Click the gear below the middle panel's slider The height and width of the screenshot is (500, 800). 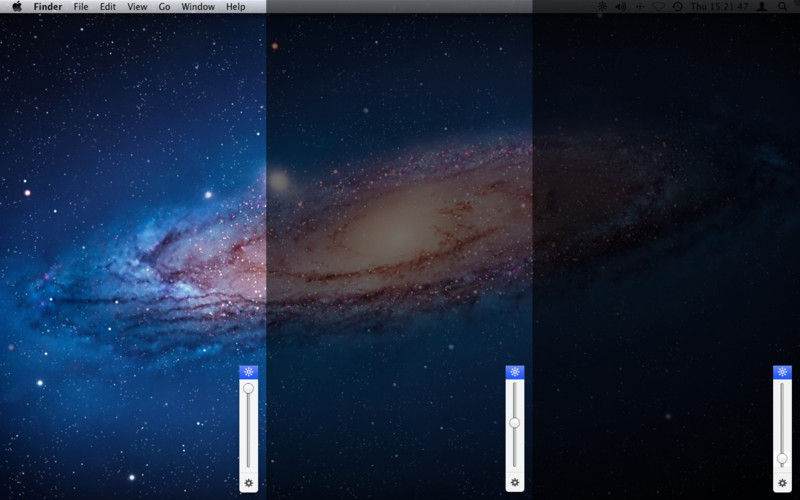[x=515, y=483]
